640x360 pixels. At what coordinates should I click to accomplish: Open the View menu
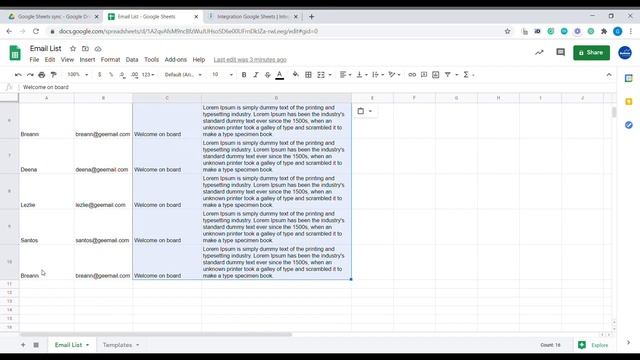[x=67, y=60]
